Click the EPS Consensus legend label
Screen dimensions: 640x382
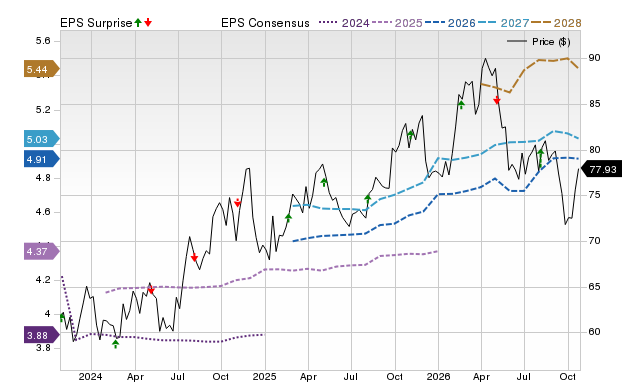tap(265, 23)
